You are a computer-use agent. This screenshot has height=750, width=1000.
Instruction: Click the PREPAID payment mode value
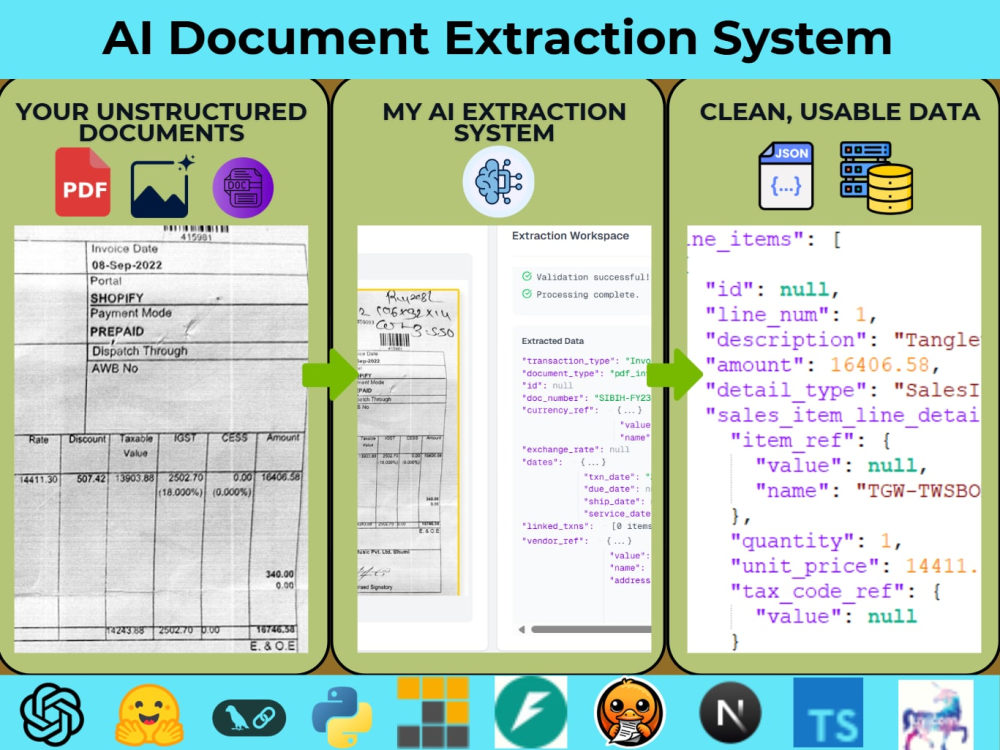(117, 332)
